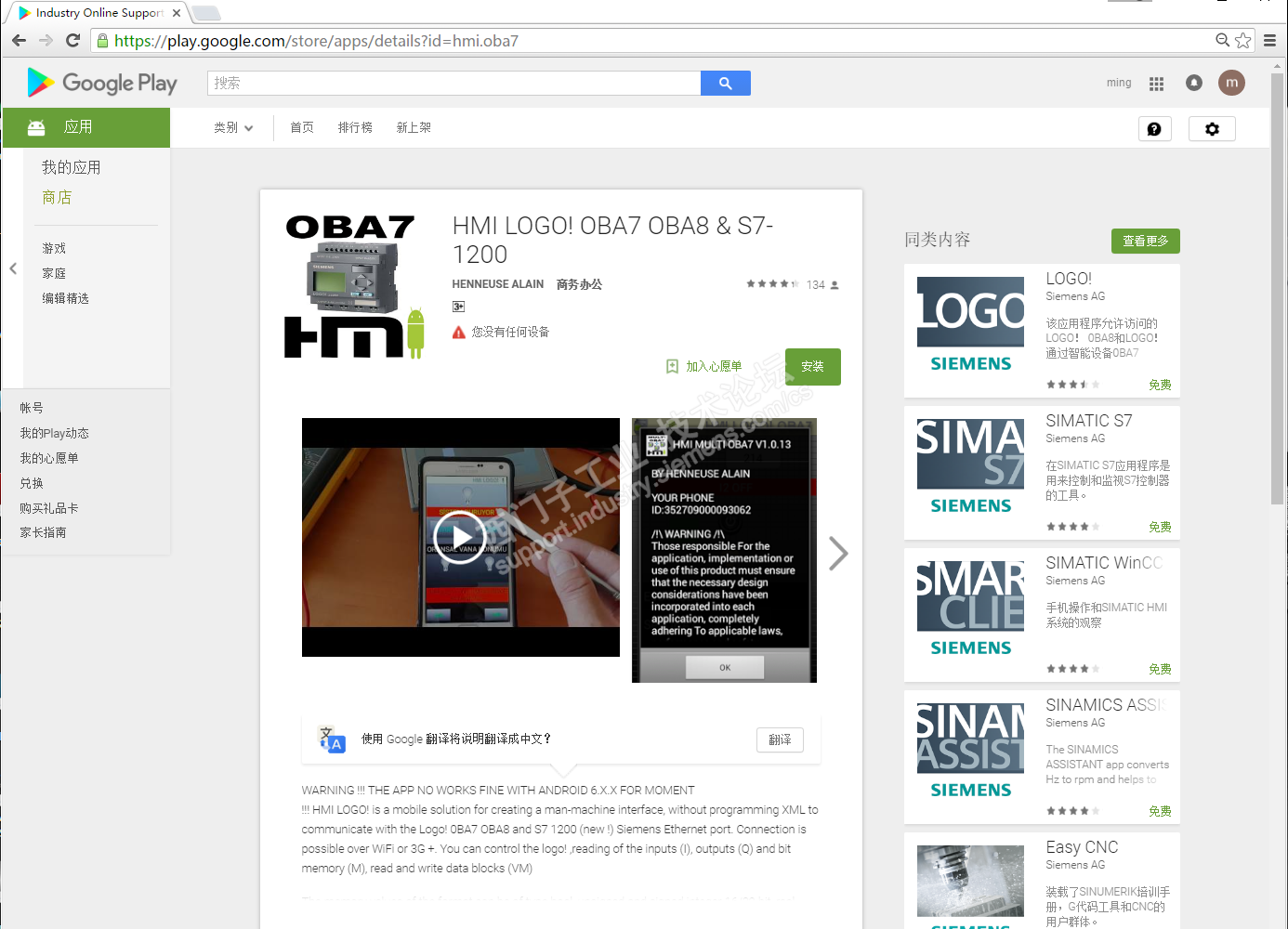Open the settings gear button
Viewport: 1288px width, 929px height.
click(x=1213, y=129)
